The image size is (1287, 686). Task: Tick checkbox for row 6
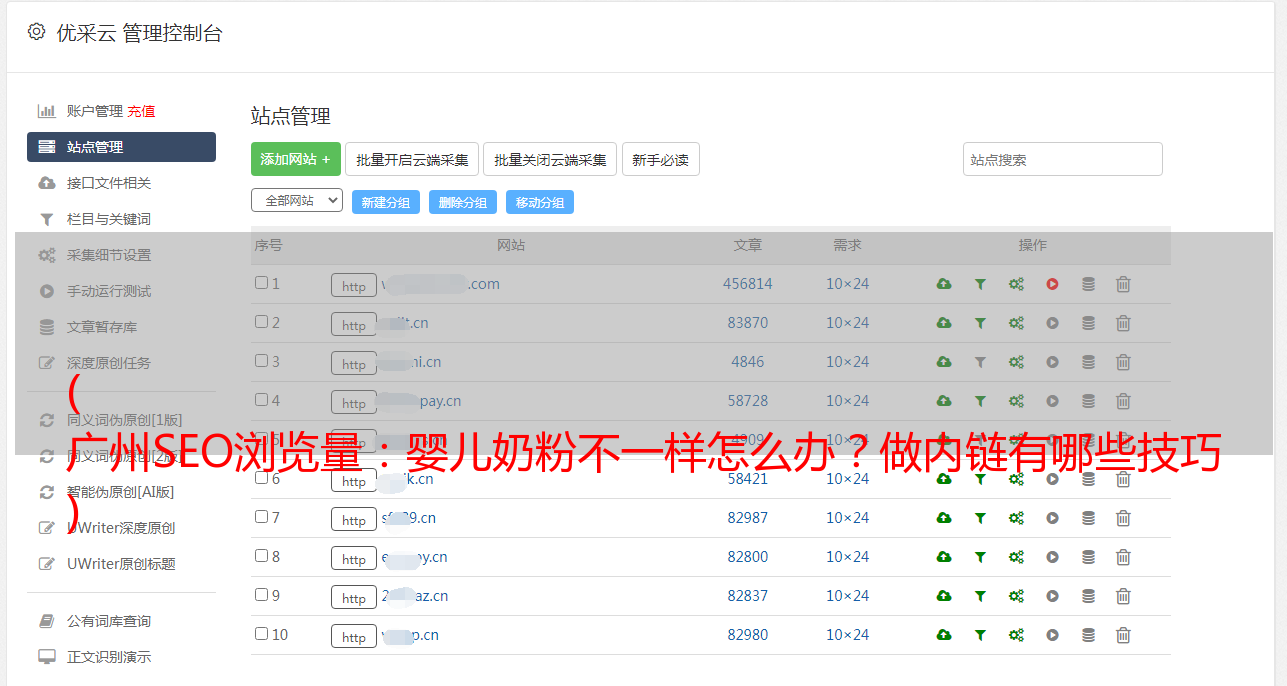(261, 478)
